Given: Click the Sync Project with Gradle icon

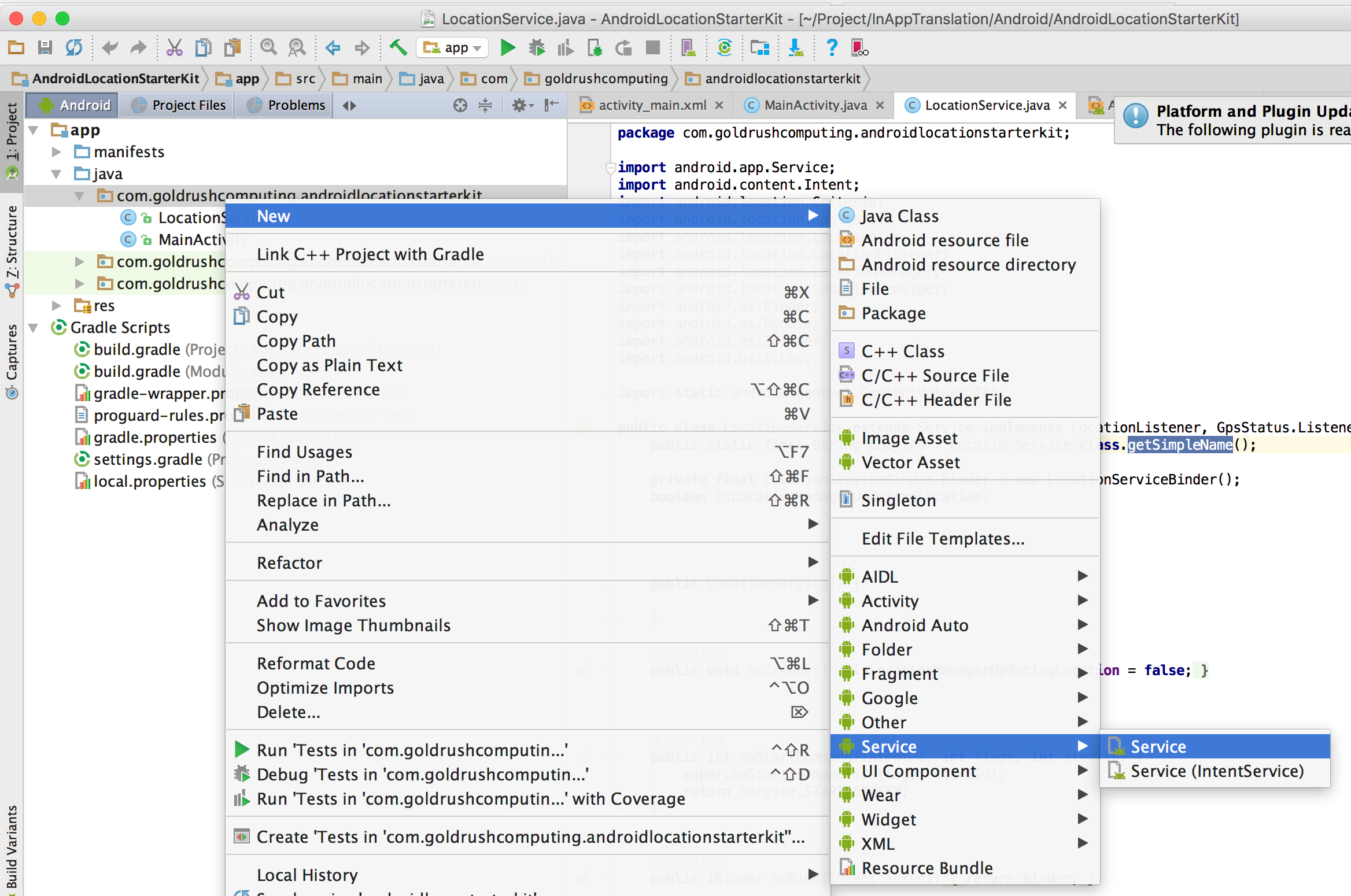Looking at the screenshot, I should (724, 47).
